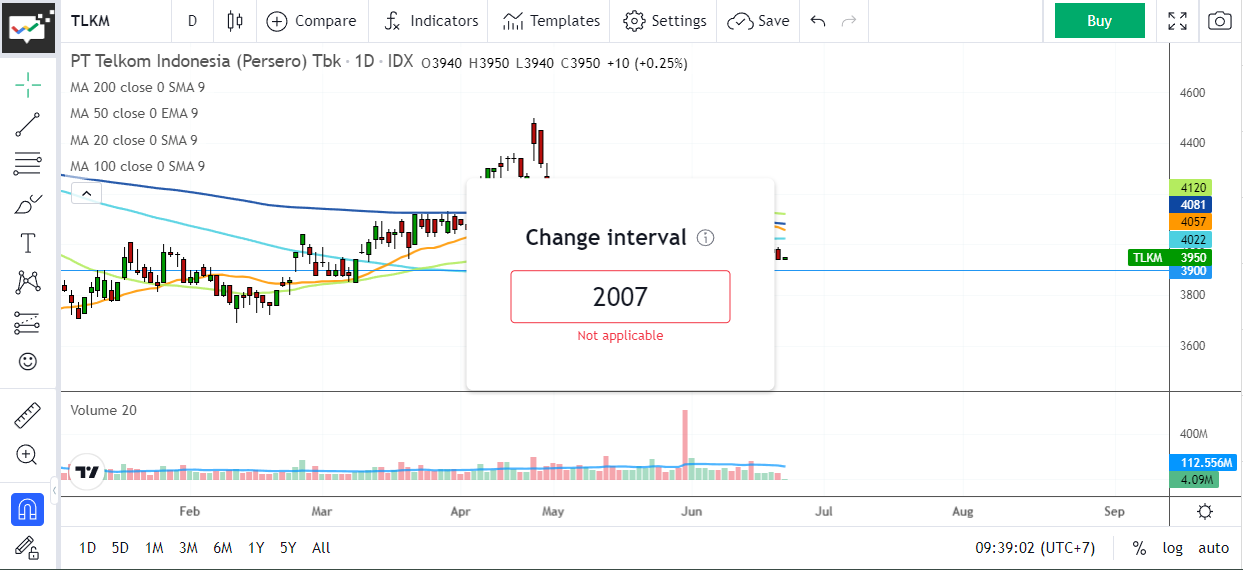
Task: Open the emoji icons tool
Action: coord(28,361)
